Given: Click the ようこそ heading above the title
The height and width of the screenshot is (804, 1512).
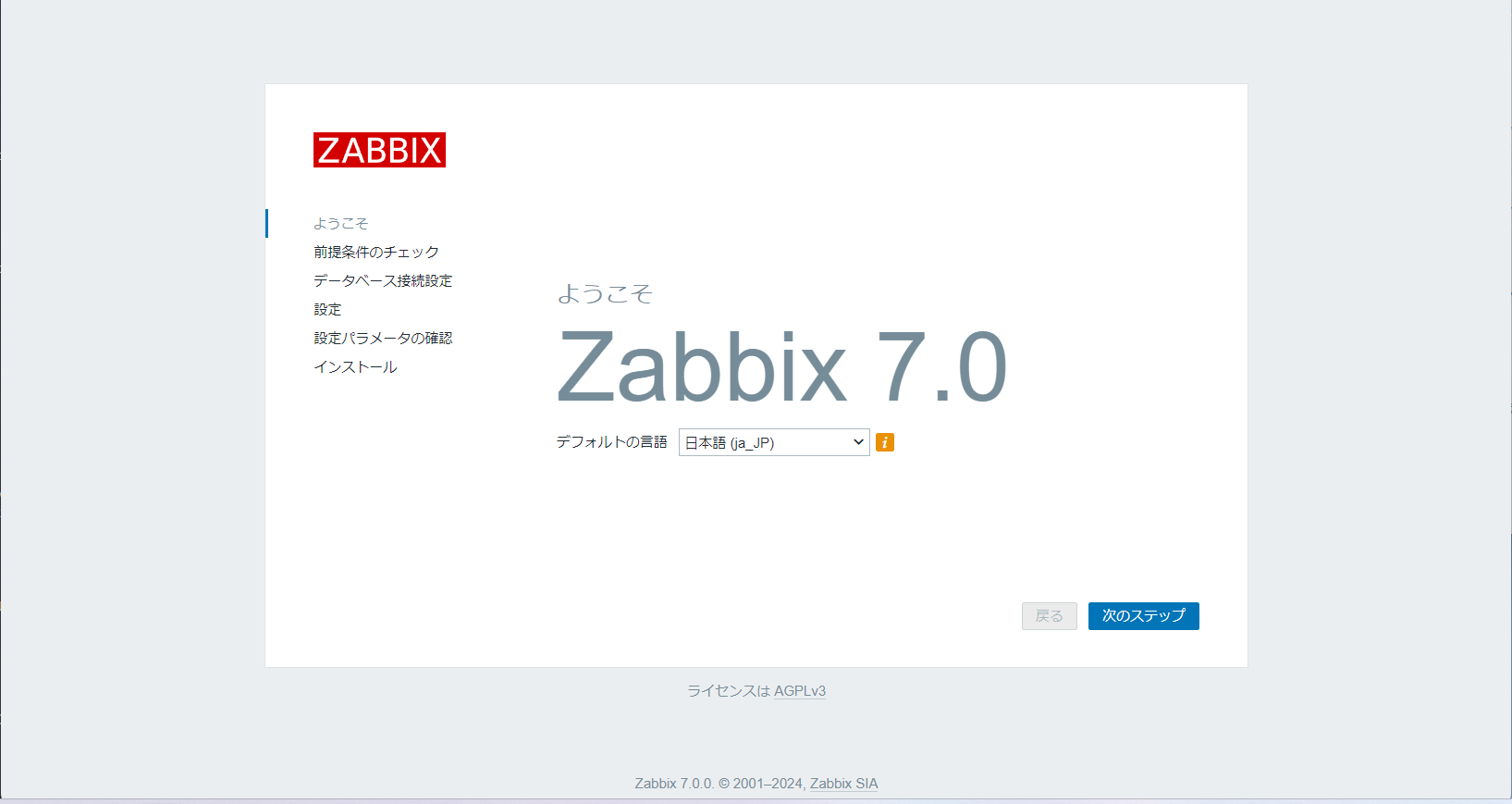Looking at the screenshot, I should (x=605, y=294).
